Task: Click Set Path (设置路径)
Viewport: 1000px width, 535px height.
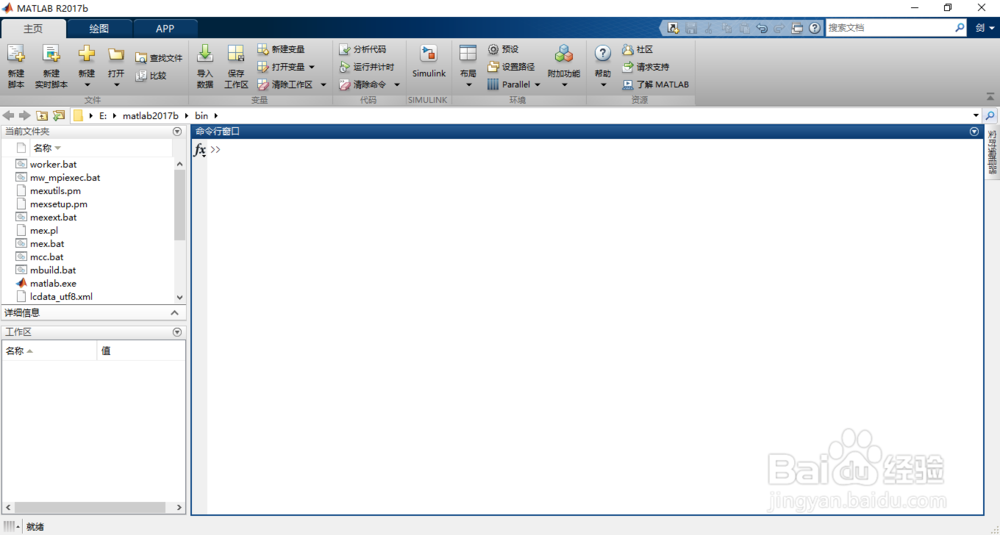Action: (x=511, y=66)
